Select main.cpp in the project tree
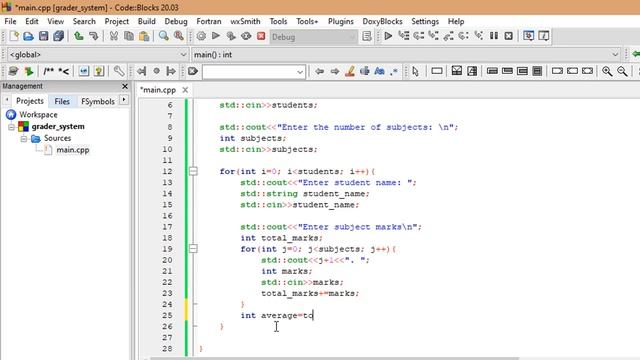 tap(73, 150)
